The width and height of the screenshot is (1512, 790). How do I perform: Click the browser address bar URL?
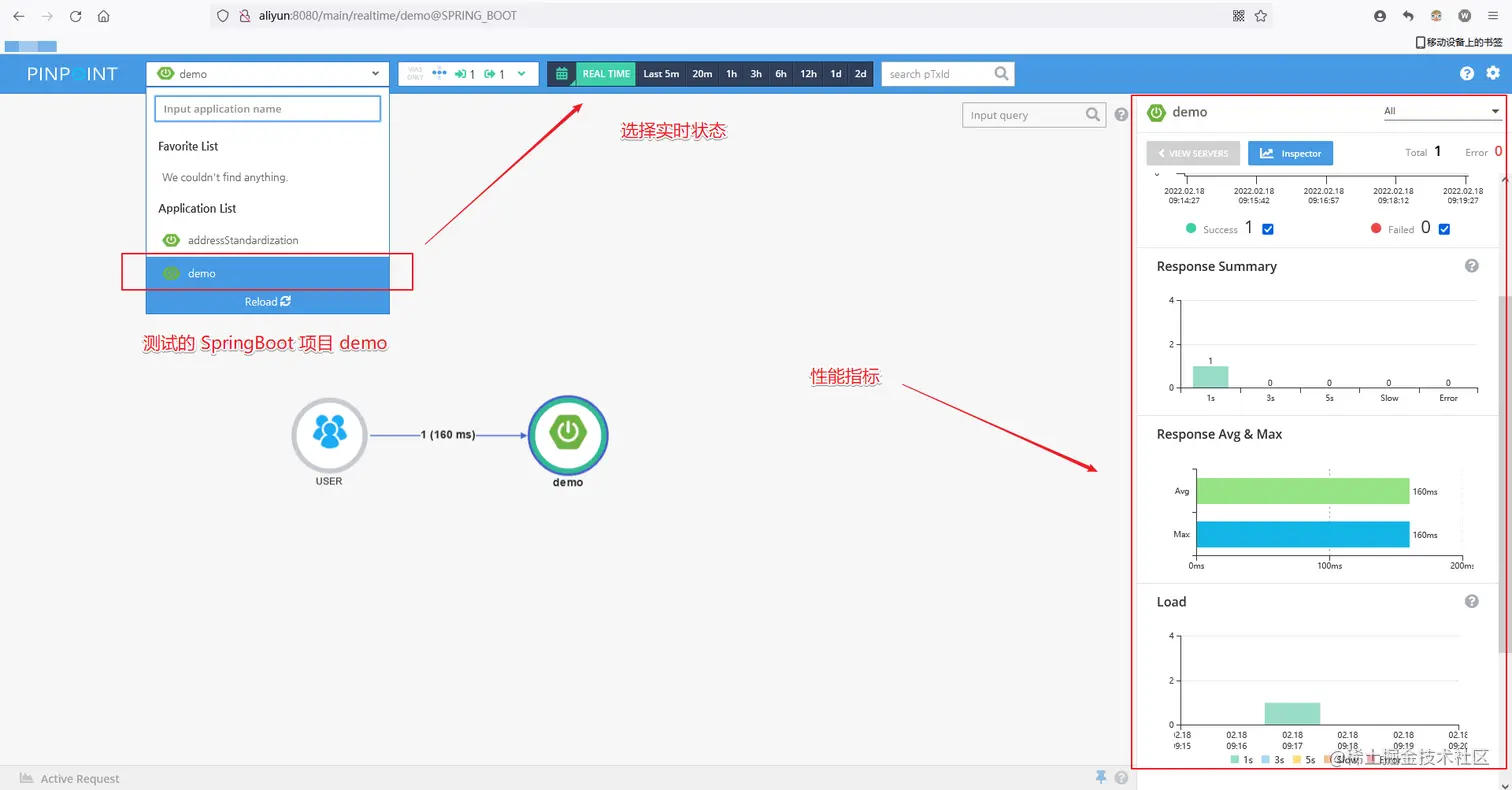[388, 16]
